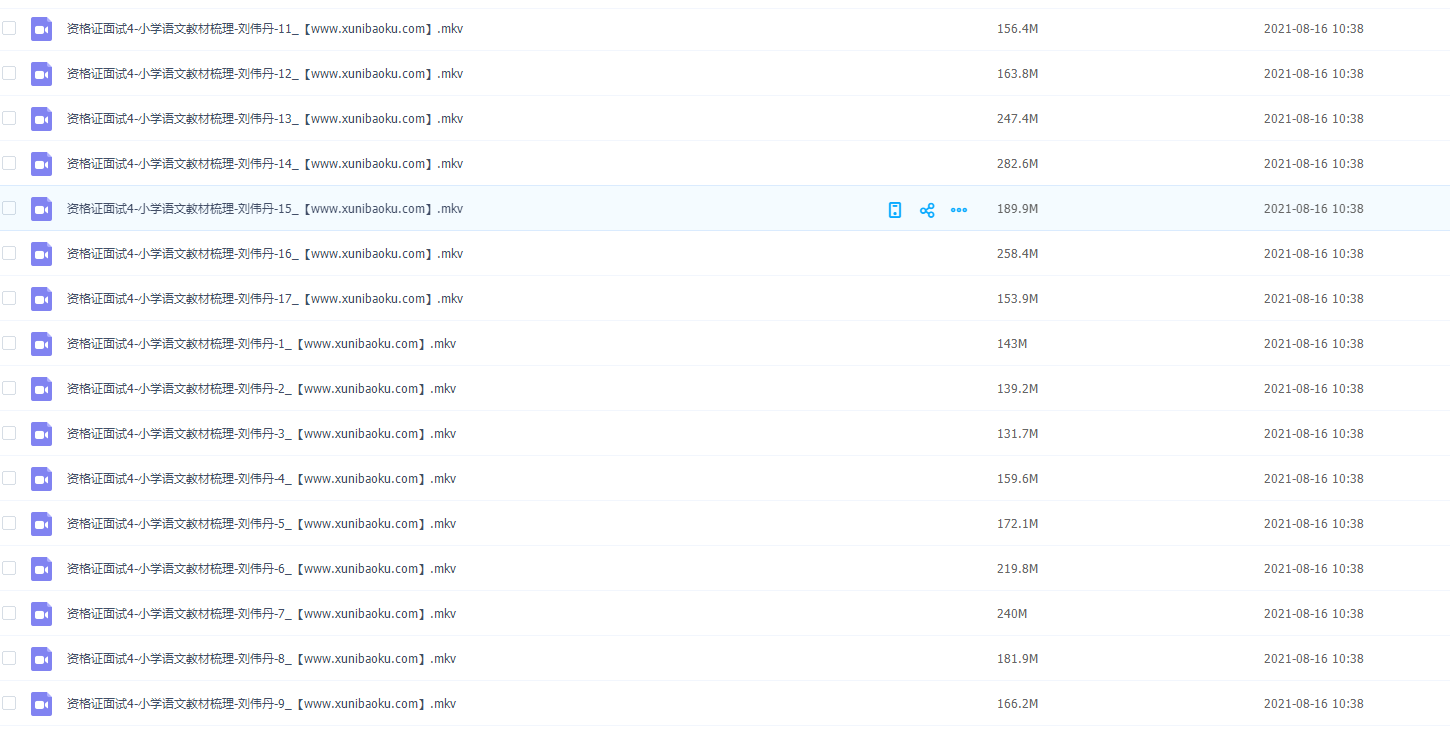1450x735 pixels.
Task: Click the video icon of file 刘伟丹-2
Action: [x=41, y=389]
